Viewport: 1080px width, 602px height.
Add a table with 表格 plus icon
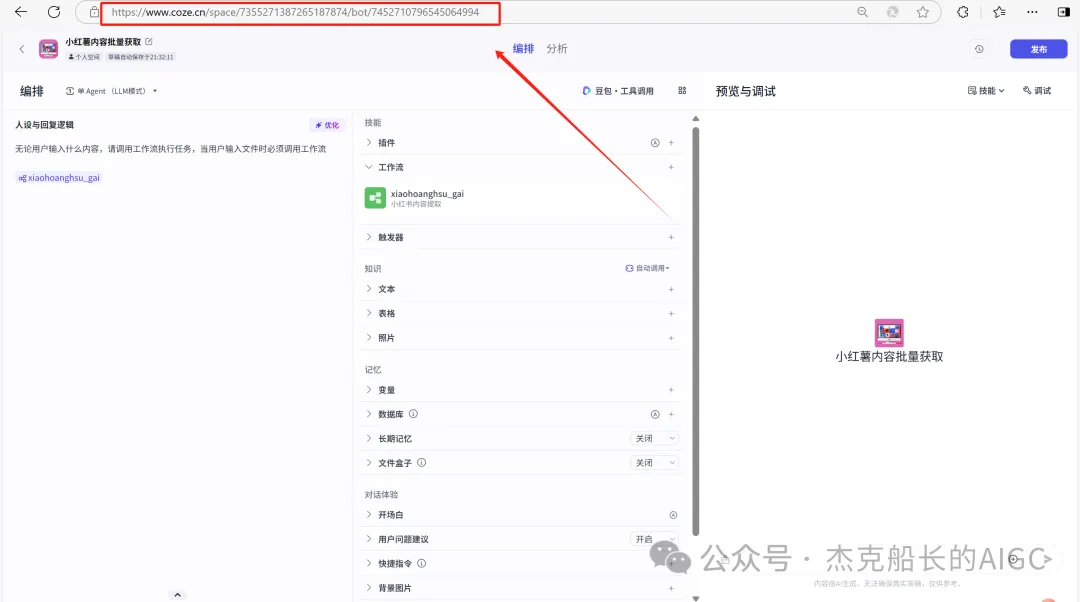tap(671, 313)
